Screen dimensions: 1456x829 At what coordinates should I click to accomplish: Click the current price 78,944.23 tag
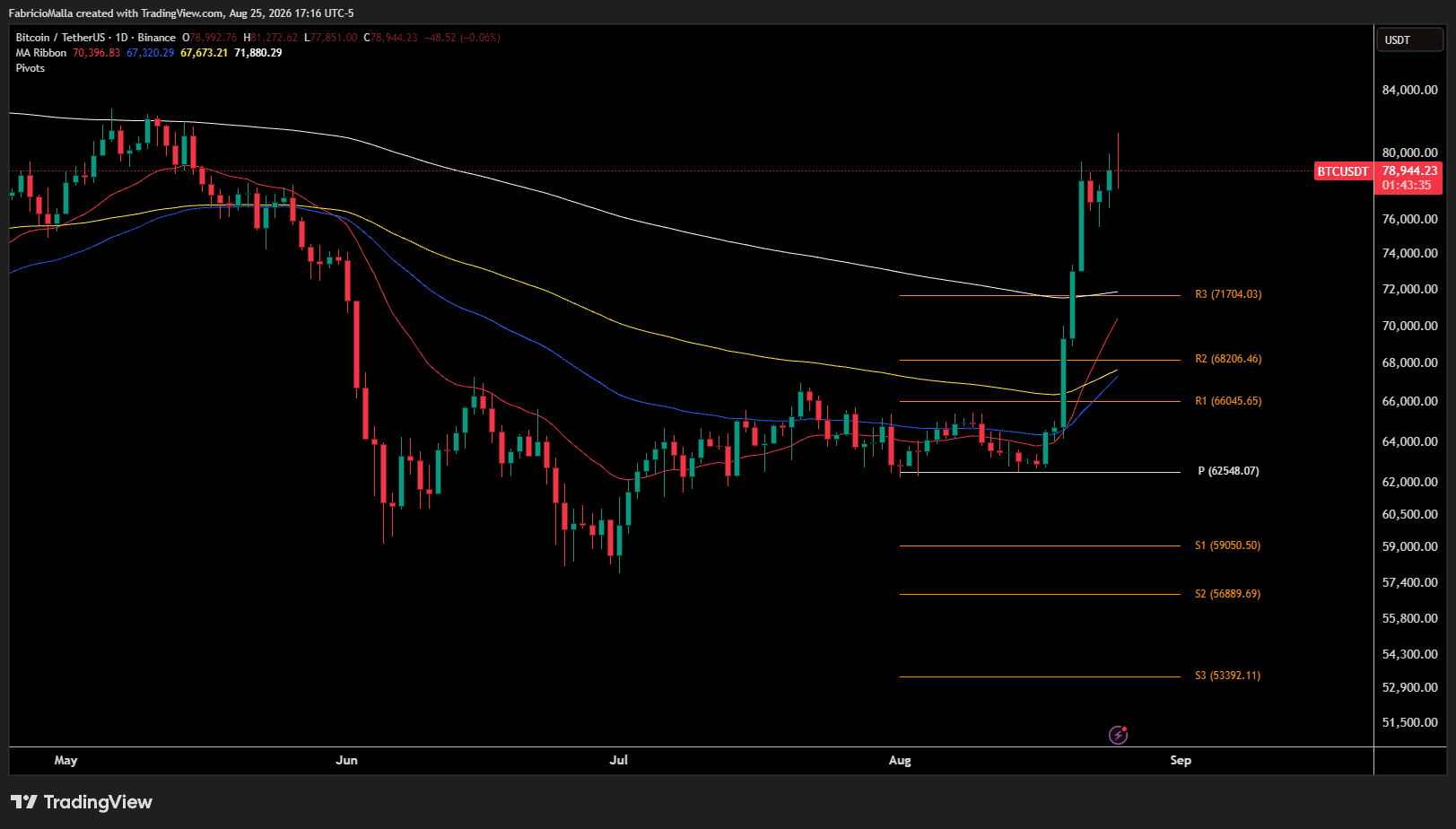[1409, 170]
